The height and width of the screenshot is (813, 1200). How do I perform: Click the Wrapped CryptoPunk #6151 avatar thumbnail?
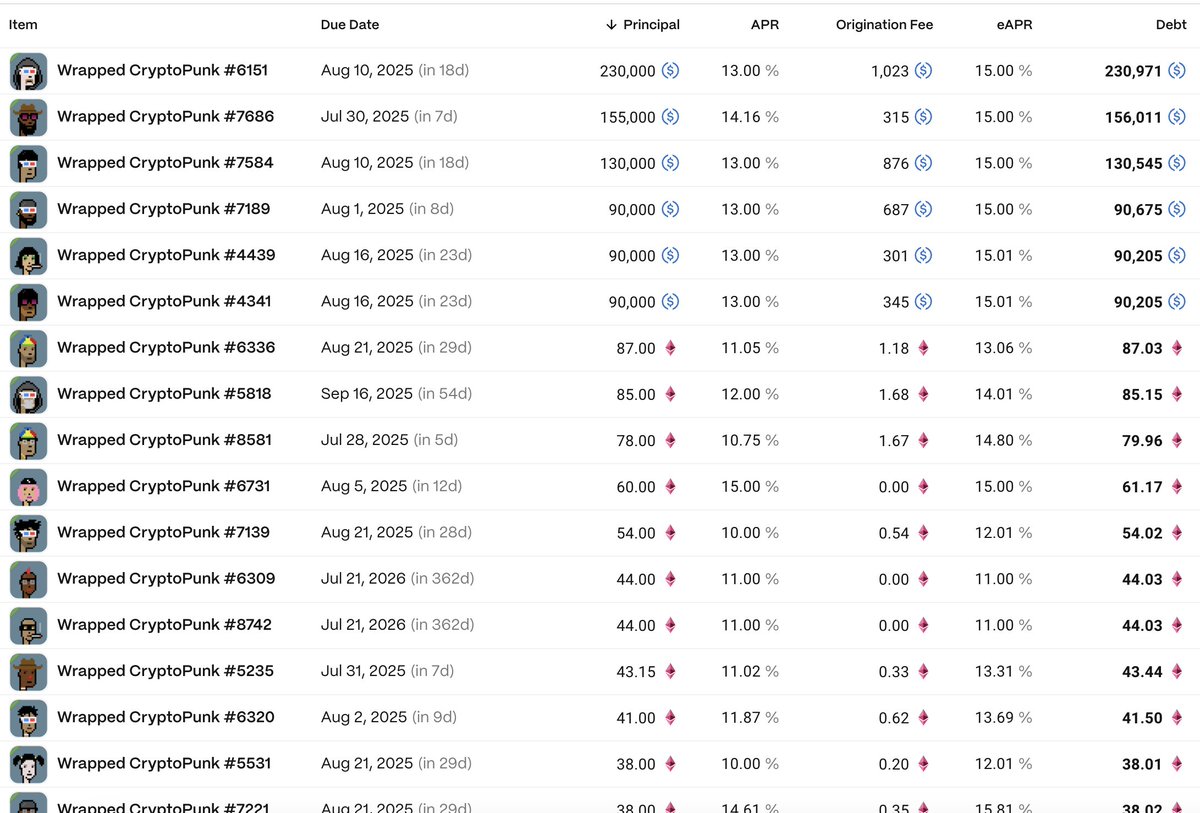[x=28, y=71]
